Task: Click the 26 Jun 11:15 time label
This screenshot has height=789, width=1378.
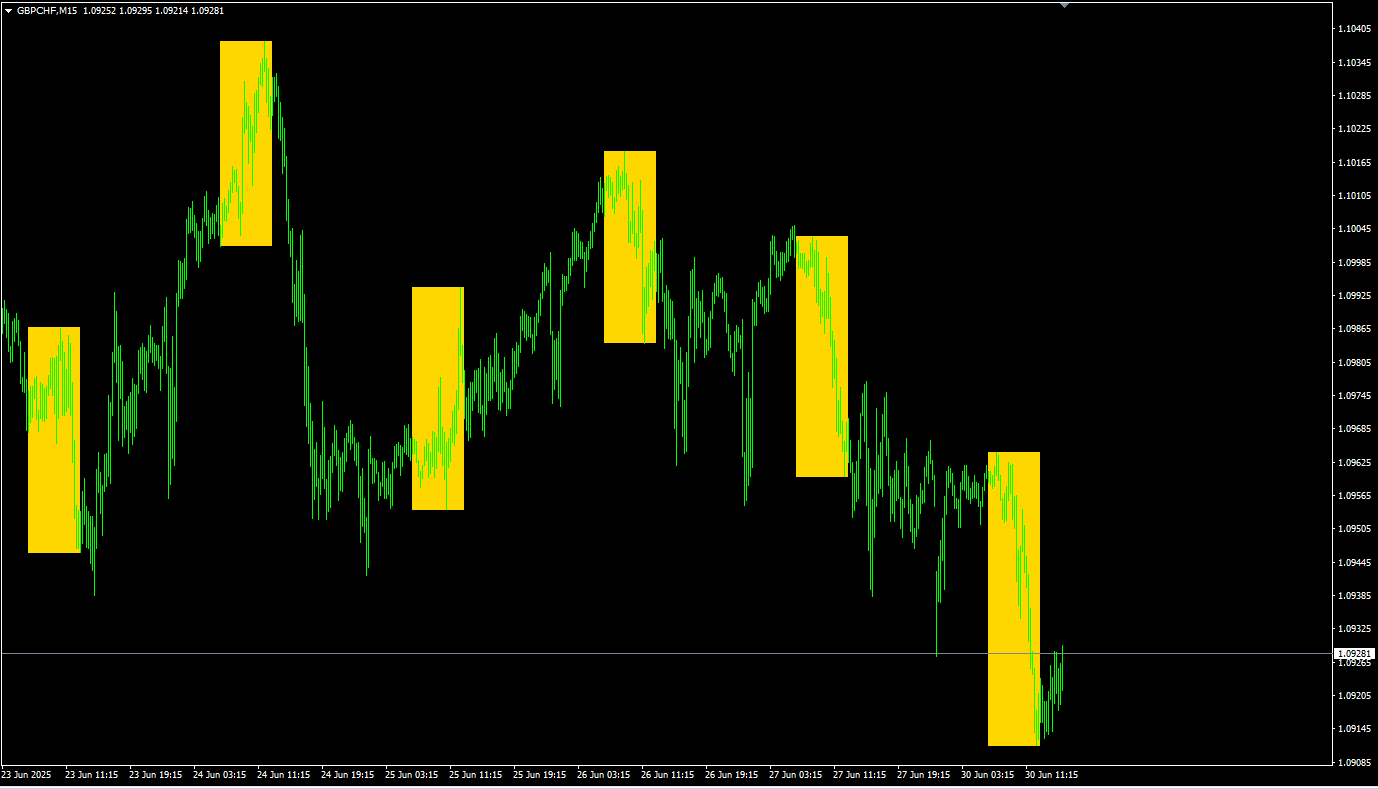Action: tap(668, 774)
